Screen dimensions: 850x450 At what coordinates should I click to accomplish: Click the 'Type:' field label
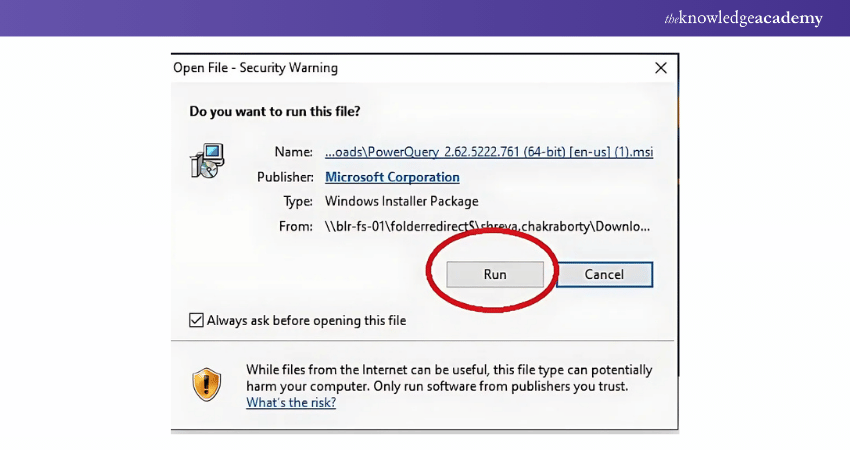click(x=298, y=201)
